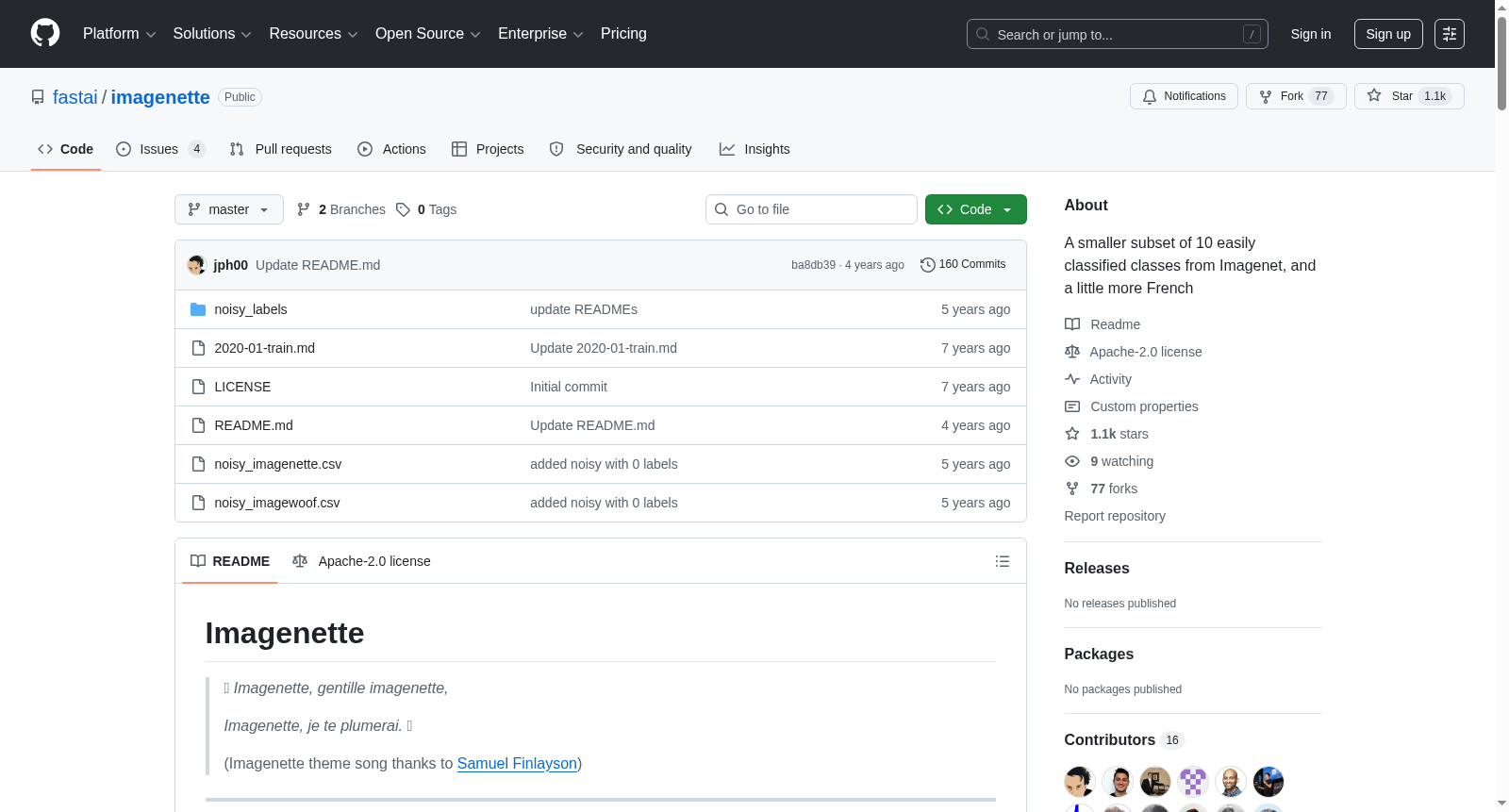The height and width of the screenshot is (812, 1509).
Task: Click the Notifications bell button
Action: tap(1184, 96)
